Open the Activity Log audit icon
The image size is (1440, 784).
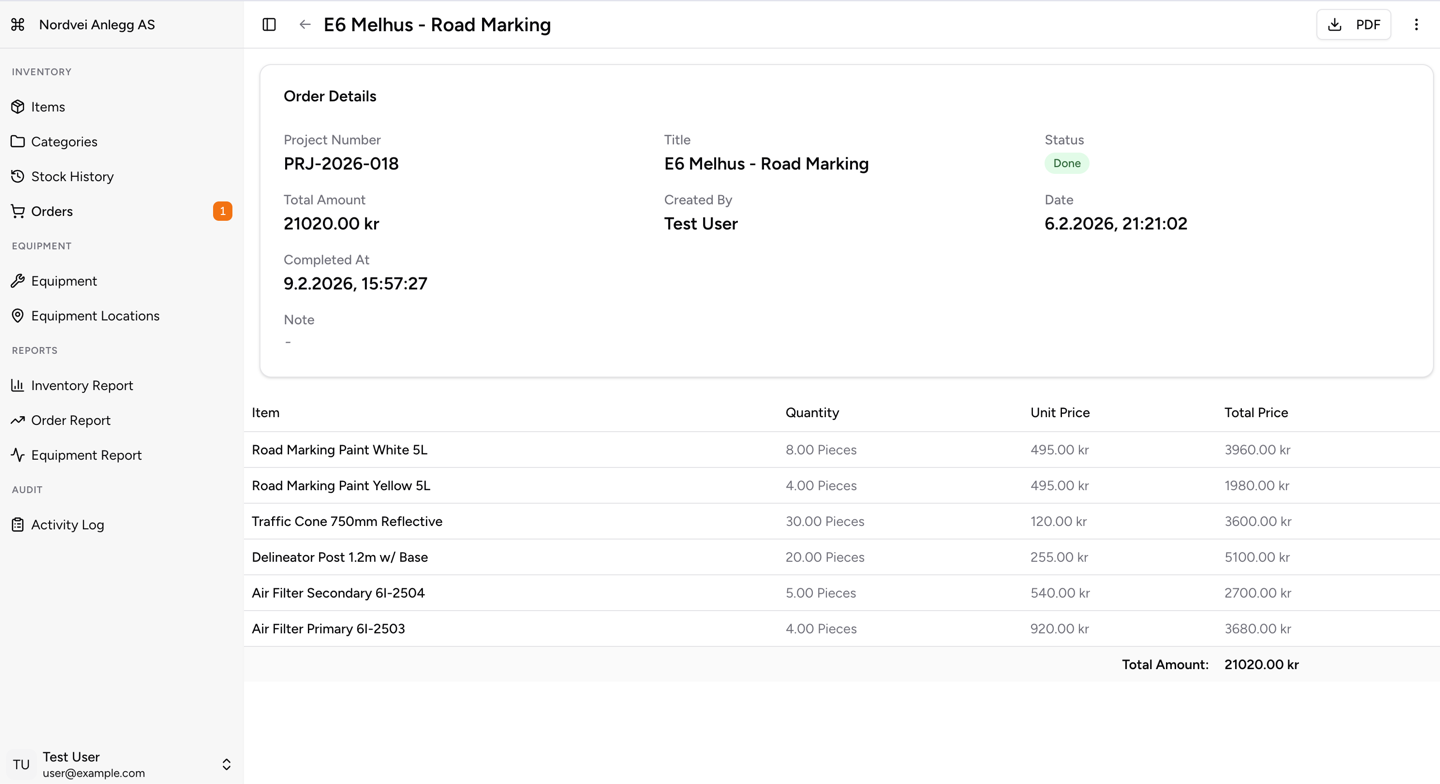point(17,524)
